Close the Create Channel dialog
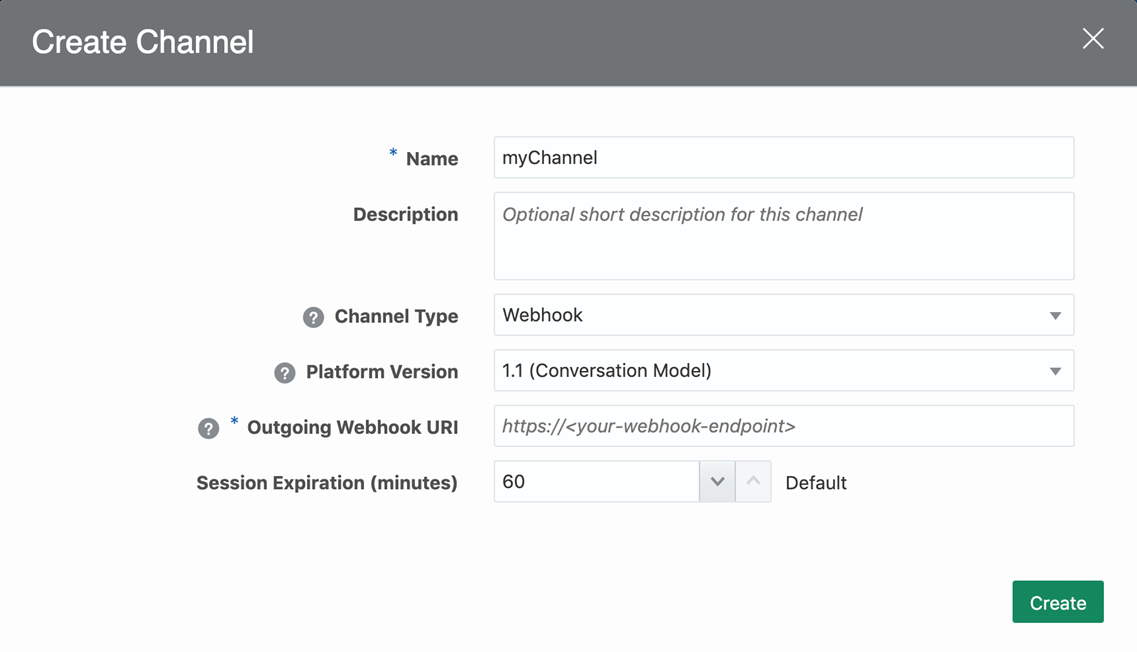The width and height of the screenshot is (1137, 652). (x=1092, y=39)
